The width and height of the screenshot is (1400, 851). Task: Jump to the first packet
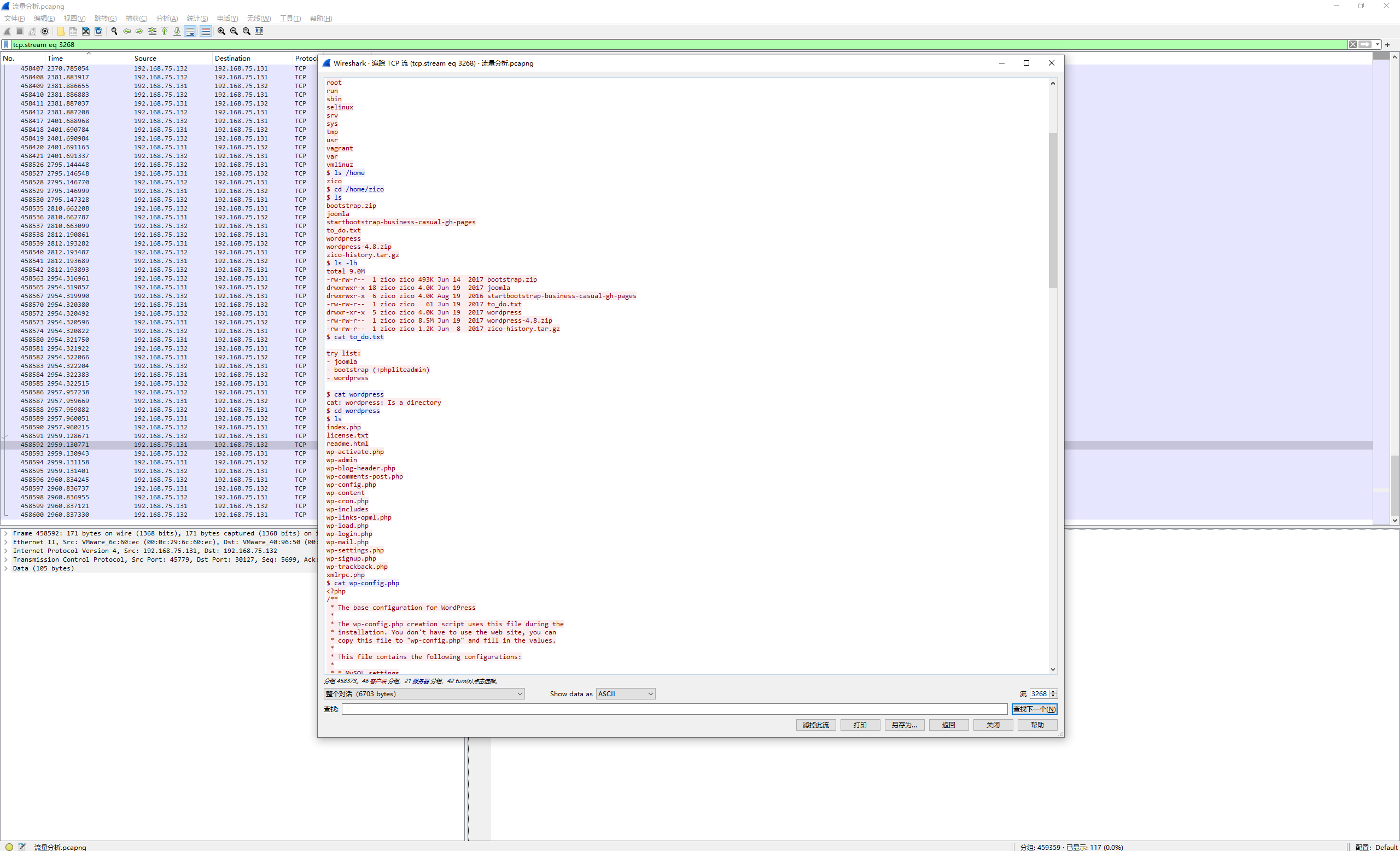point(165,31)
